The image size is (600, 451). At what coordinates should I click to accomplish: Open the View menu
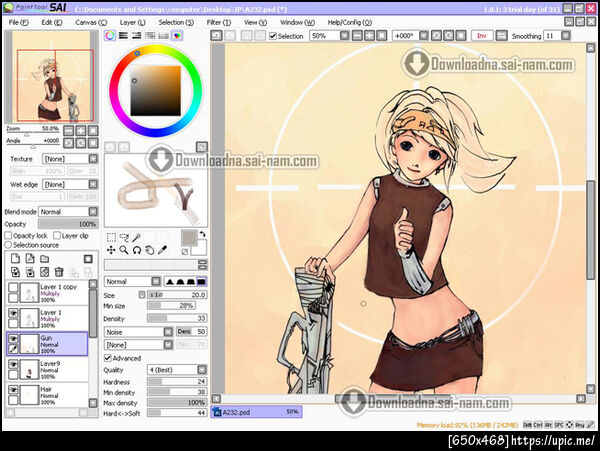pos(255,22)
